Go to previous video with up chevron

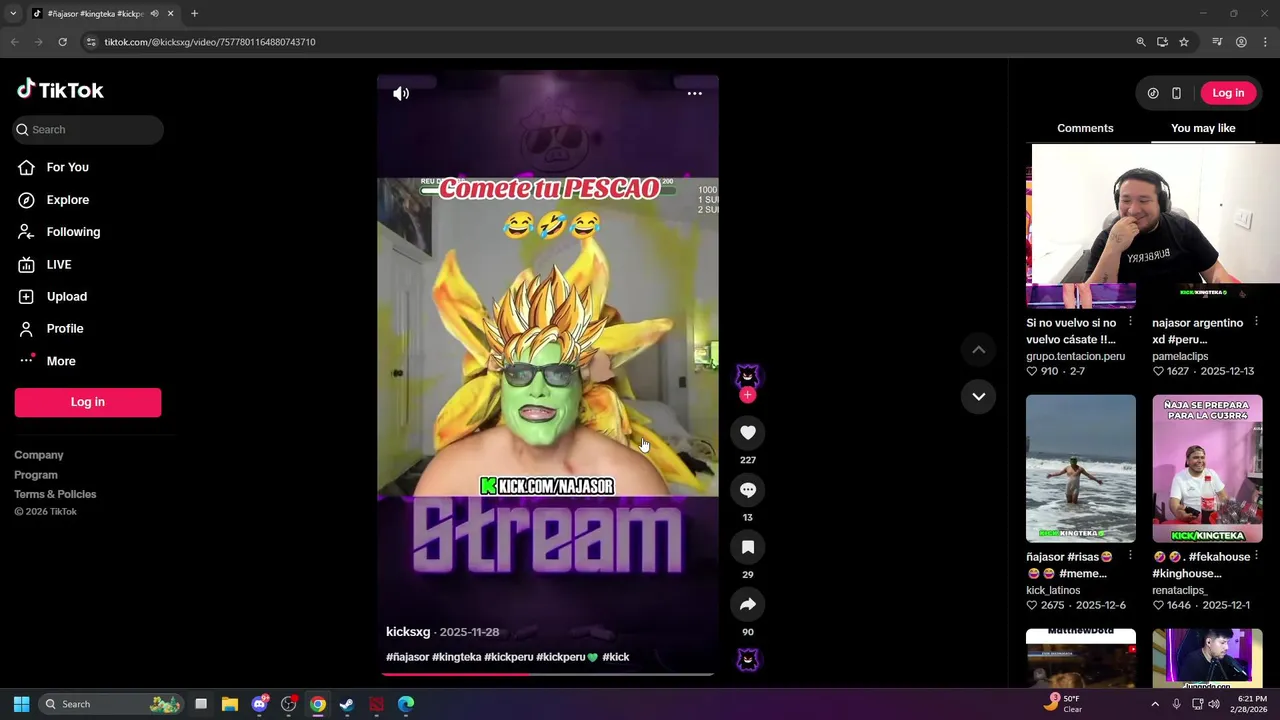(979, 349)
